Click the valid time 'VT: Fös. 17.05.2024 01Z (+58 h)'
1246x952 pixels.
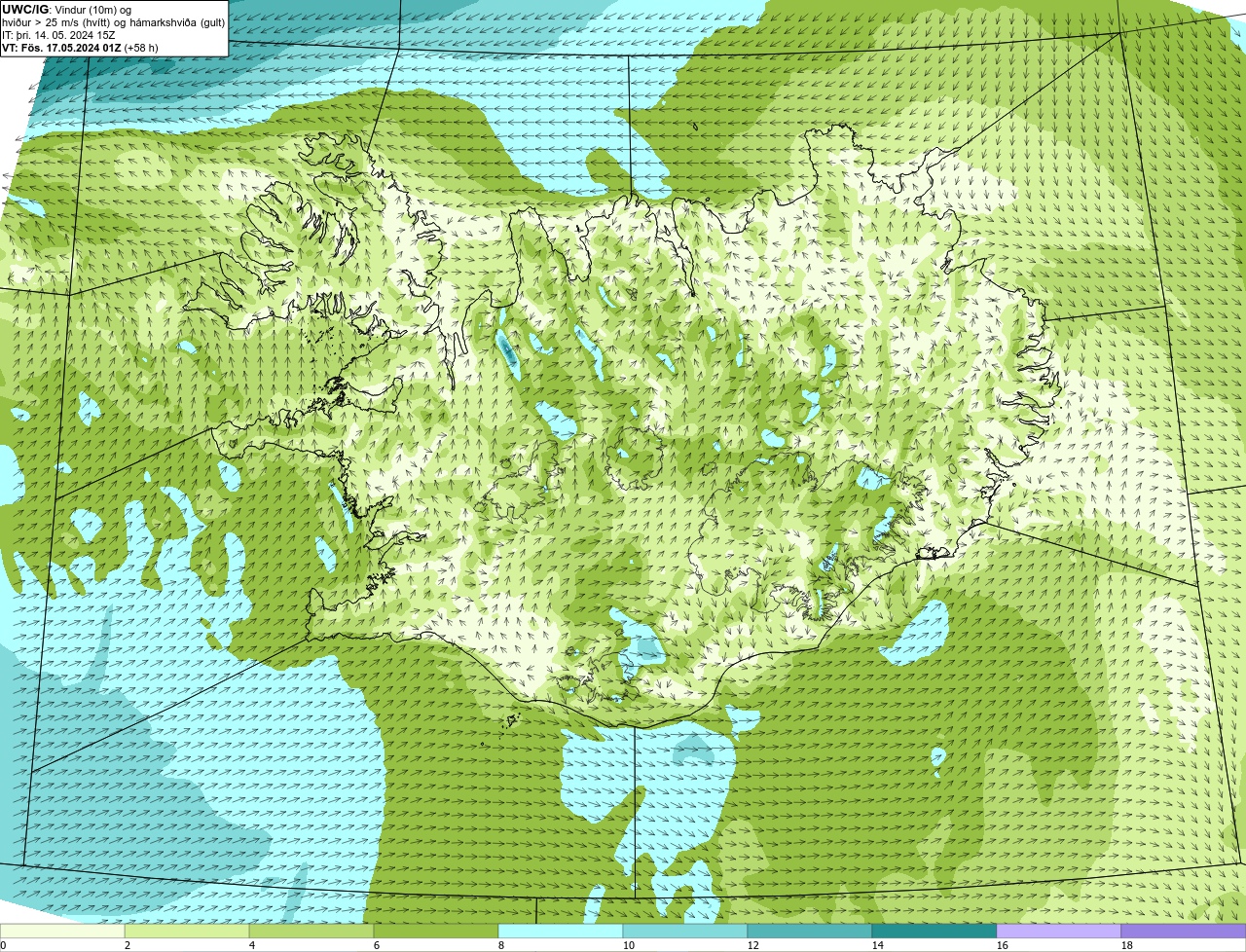pos(80,48)
